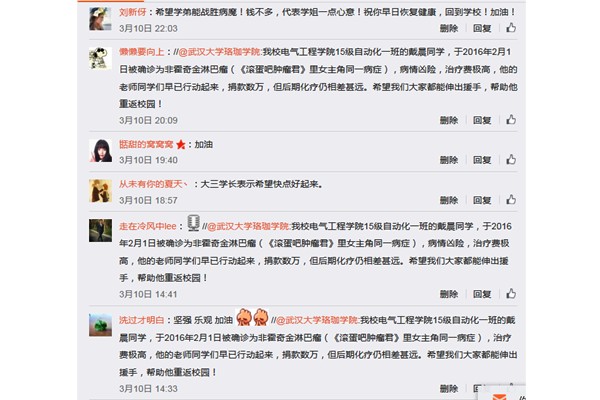Delete the comment posted at 14:33

point(449,389)
